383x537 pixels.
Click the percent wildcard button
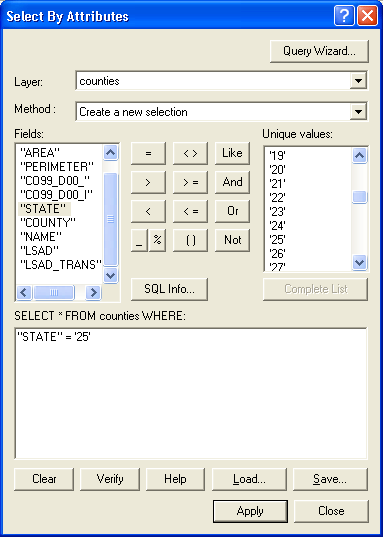pos(157,240)
